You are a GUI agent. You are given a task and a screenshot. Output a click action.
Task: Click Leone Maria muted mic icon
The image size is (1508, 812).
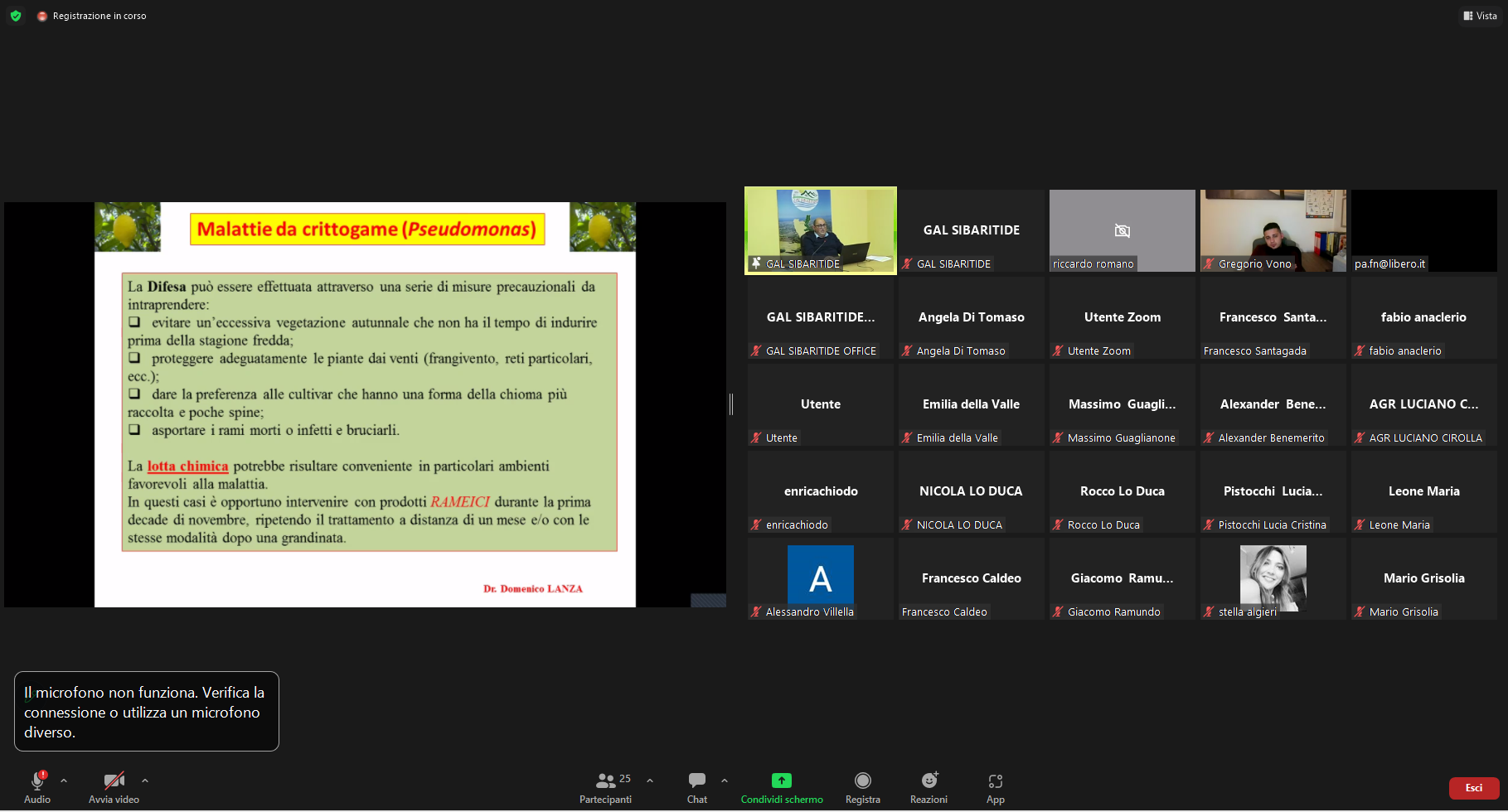pos(1360,524)
